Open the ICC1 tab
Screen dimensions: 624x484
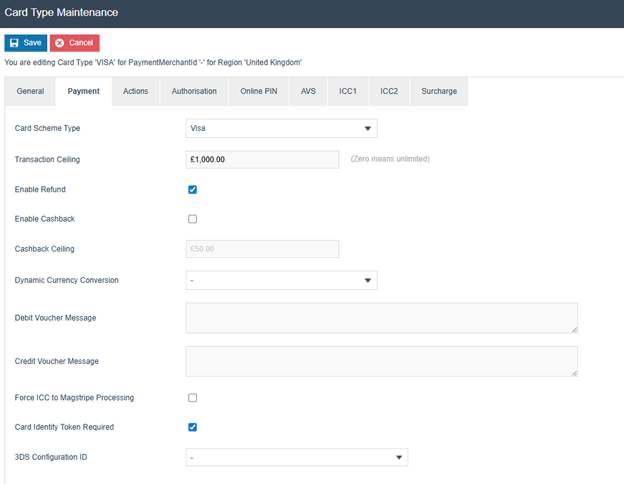pyautogui.click(x=348, y=91)
